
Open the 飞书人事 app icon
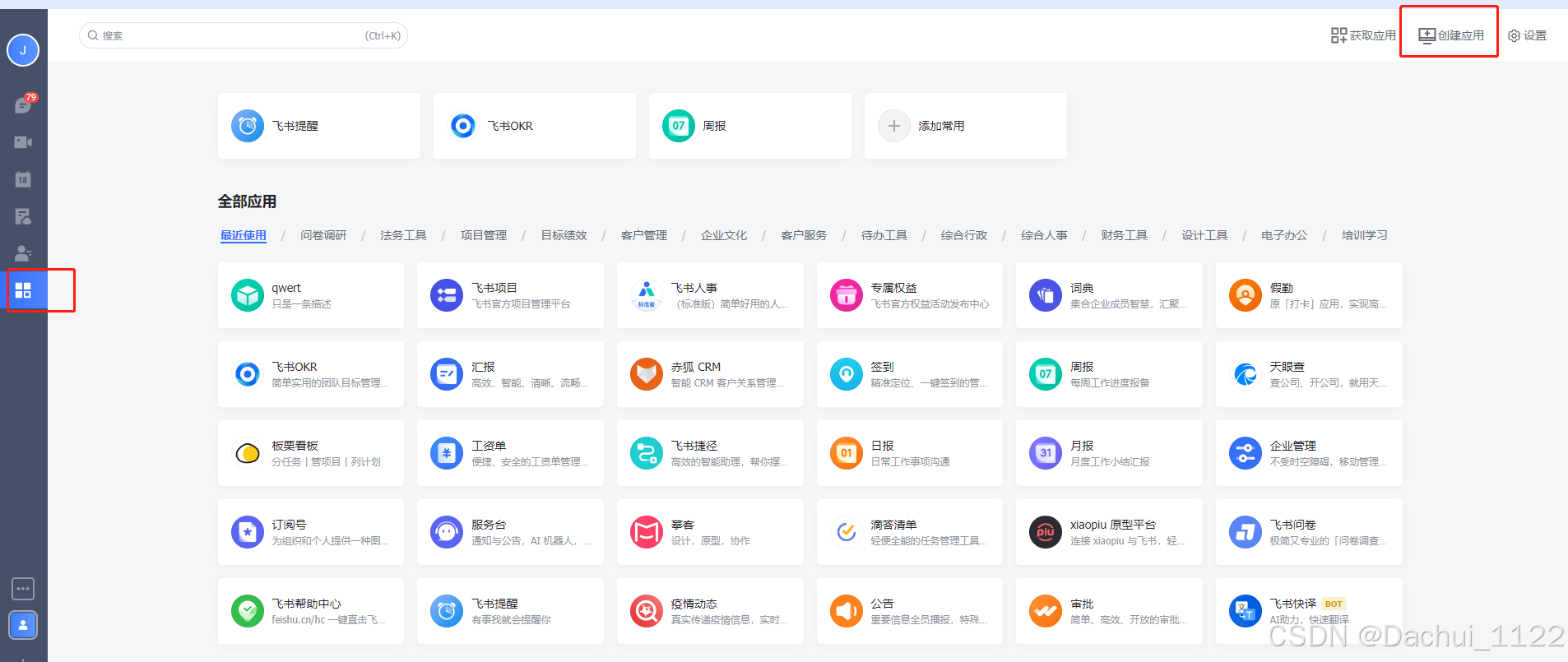(x=647, y=295)
